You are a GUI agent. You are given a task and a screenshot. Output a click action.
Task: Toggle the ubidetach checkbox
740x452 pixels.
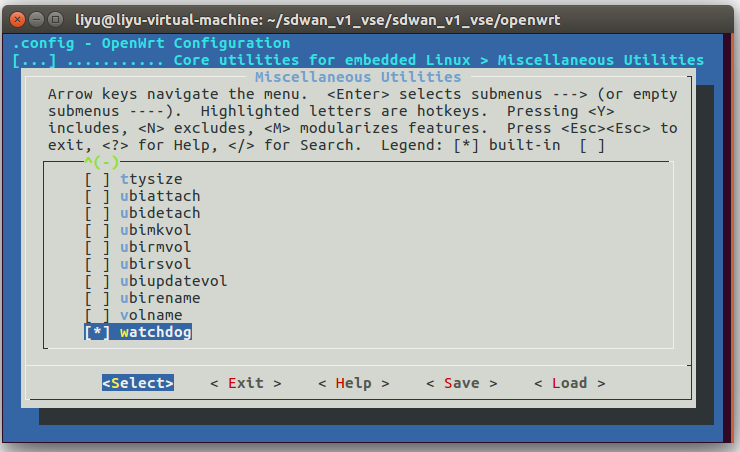(97, 213)
